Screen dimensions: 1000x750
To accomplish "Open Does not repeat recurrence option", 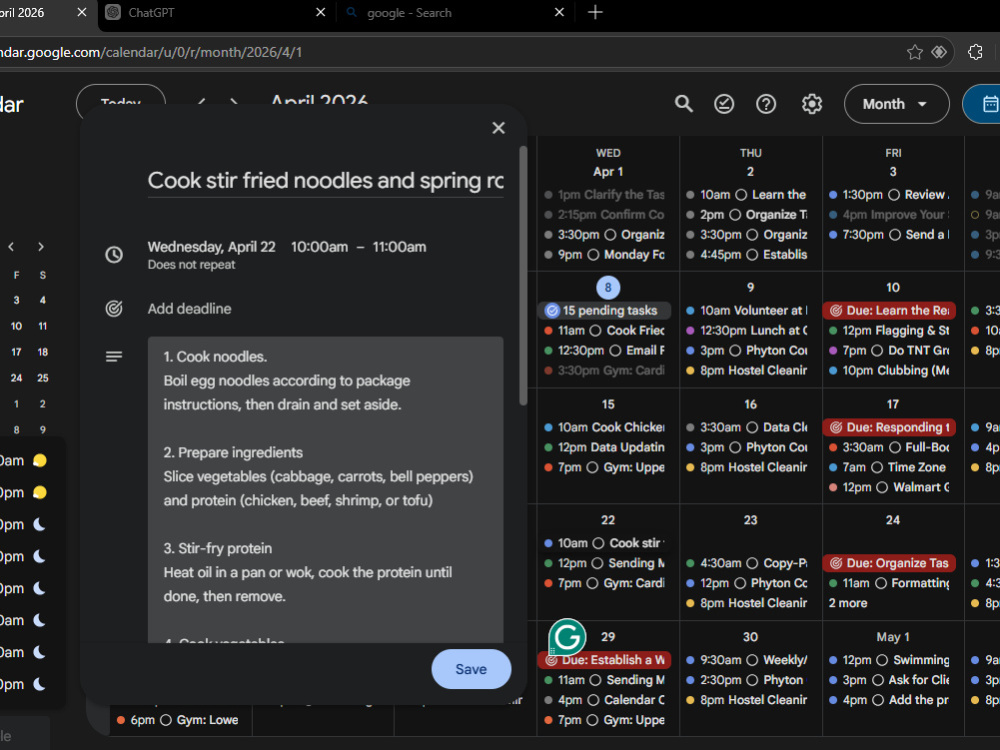I will pyautogui.click(x=191, y=265).
